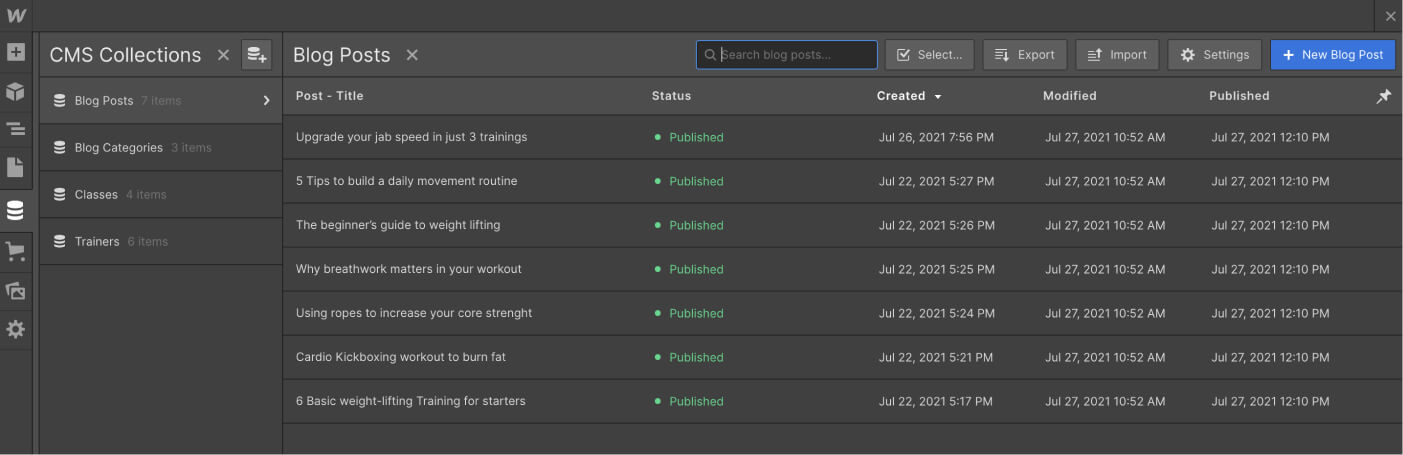Open the Blog Categories collection

click(x=118, y=148)
